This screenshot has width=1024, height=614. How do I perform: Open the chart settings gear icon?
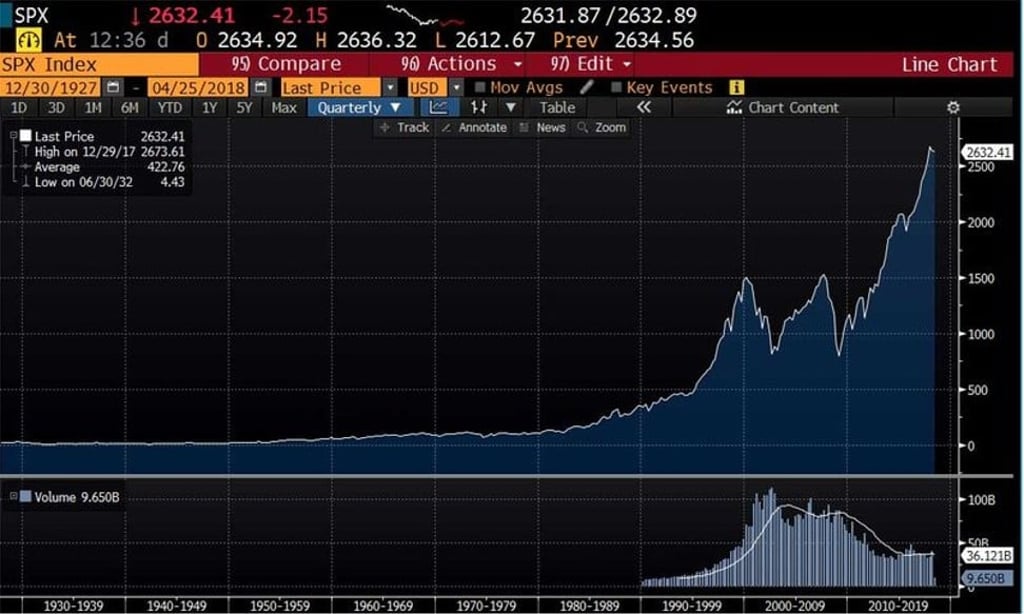(x=953, y=107)
